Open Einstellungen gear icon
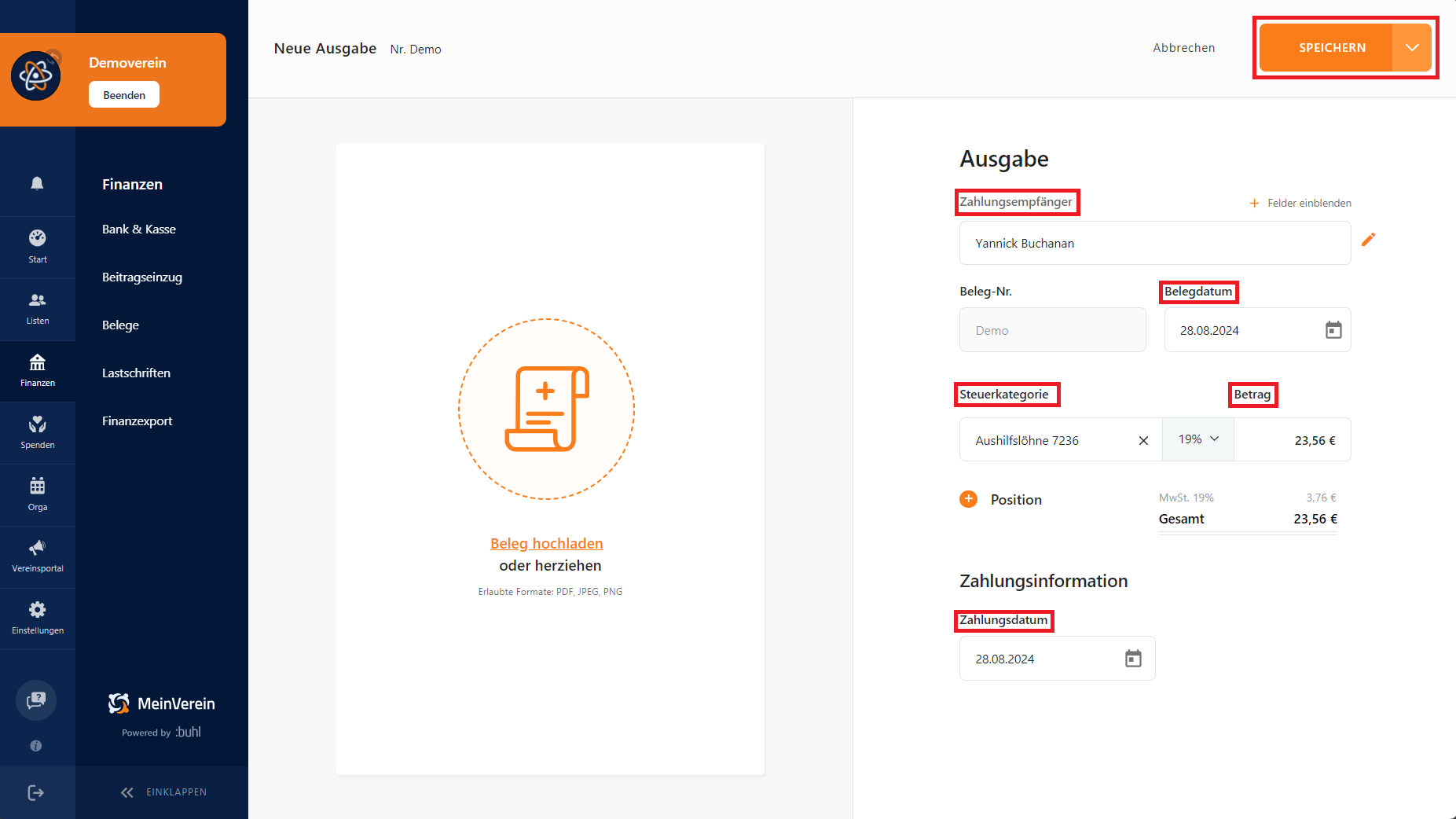Image resolution: width=1456 pixels, height=819 pixels. coord(37,610)
